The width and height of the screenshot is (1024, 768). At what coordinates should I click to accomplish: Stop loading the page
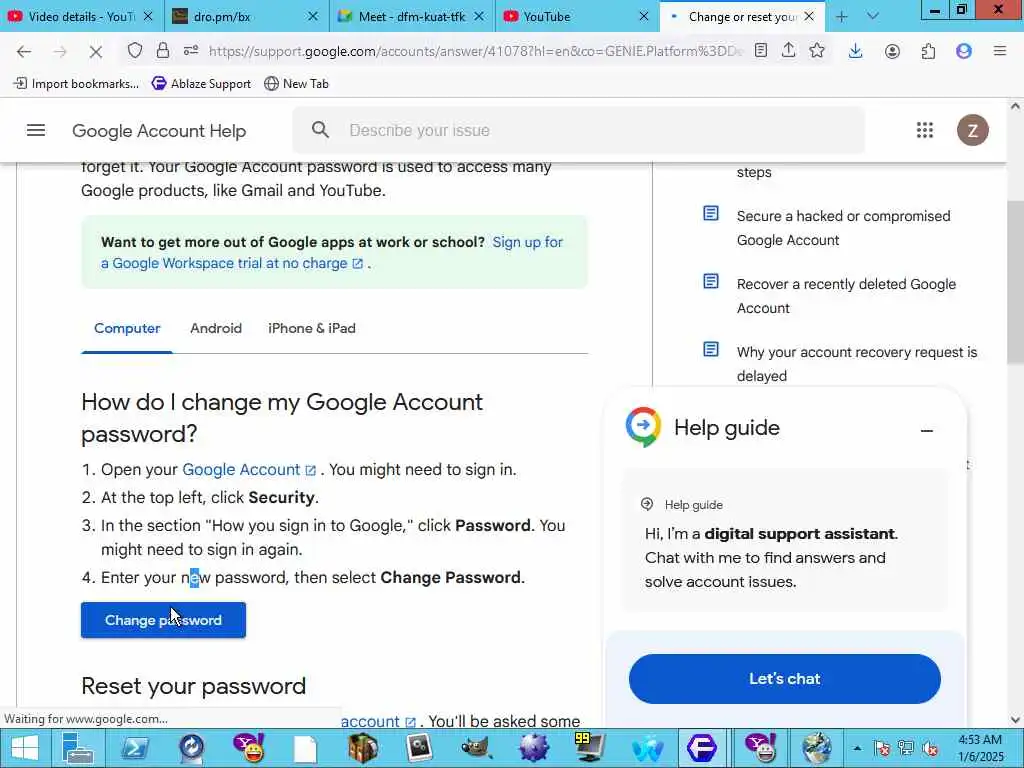(95, 51)
